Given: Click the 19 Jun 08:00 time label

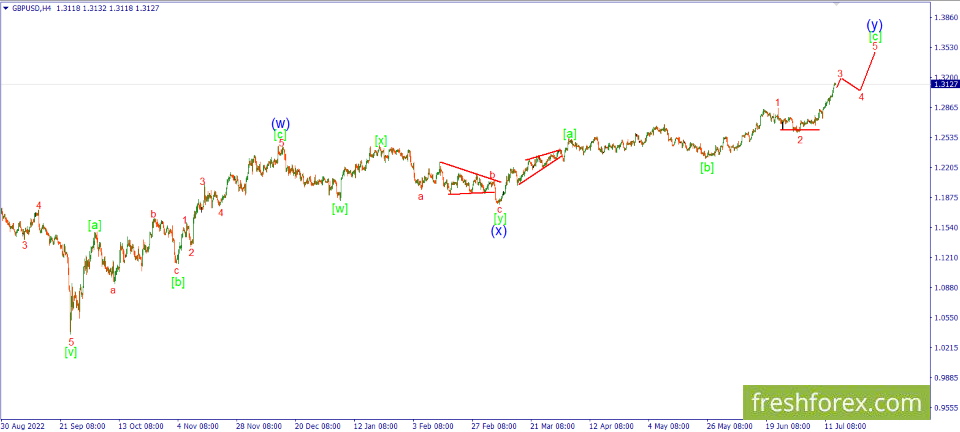Looking at the screenshot, I should [x=787, y=425].
